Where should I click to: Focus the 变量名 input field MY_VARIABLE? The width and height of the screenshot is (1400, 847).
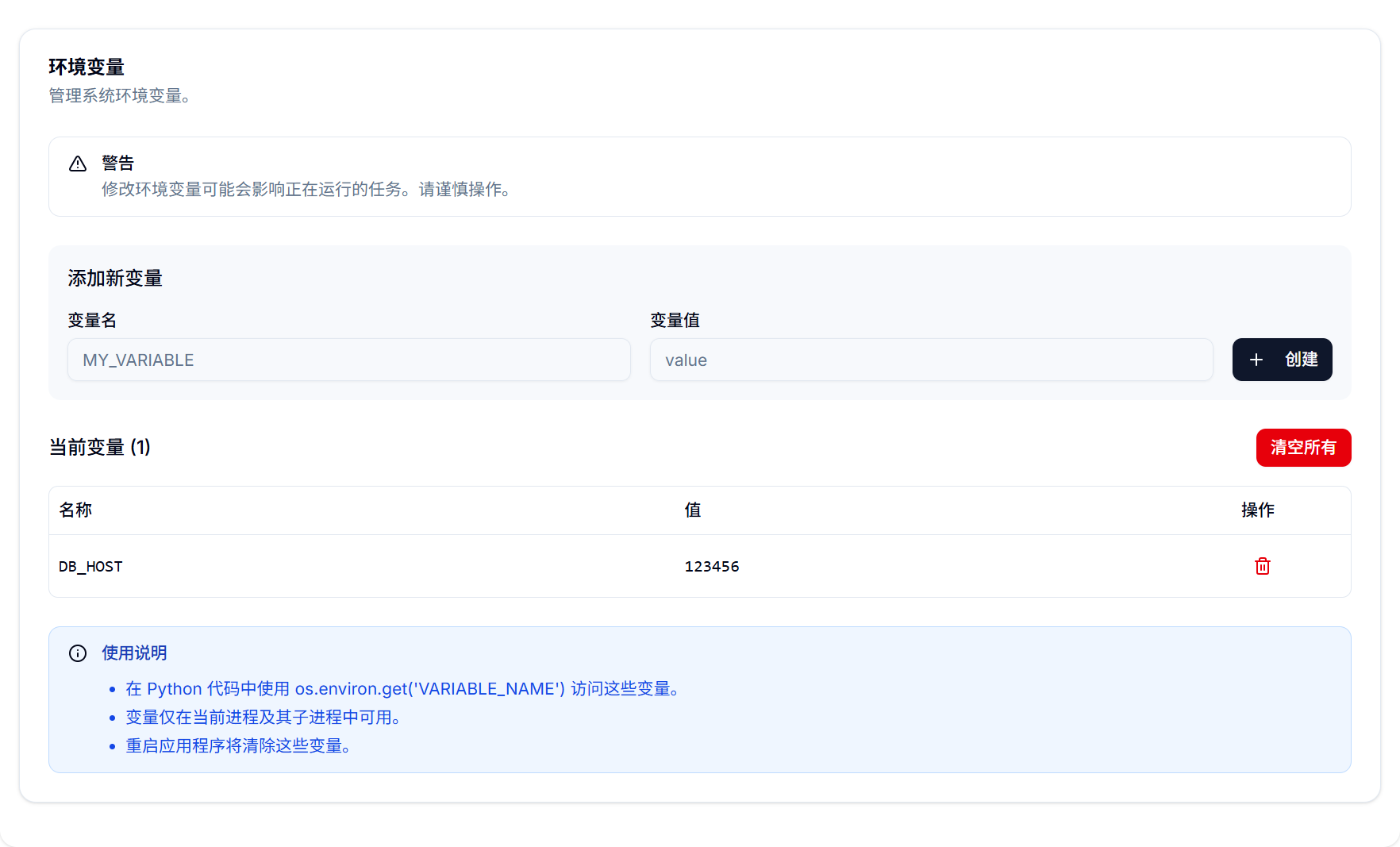pyautogui.click(x=349, y=360)
